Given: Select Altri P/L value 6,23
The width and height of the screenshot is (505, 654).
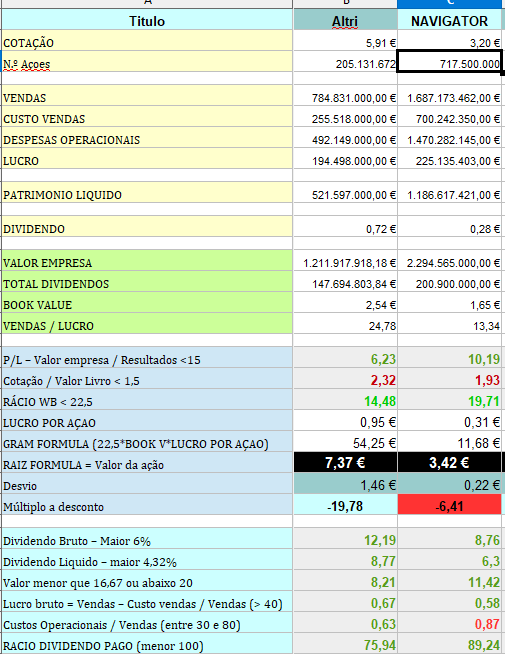Looking at the screenshot, I should pyautogui.click(x=345, y=359).
